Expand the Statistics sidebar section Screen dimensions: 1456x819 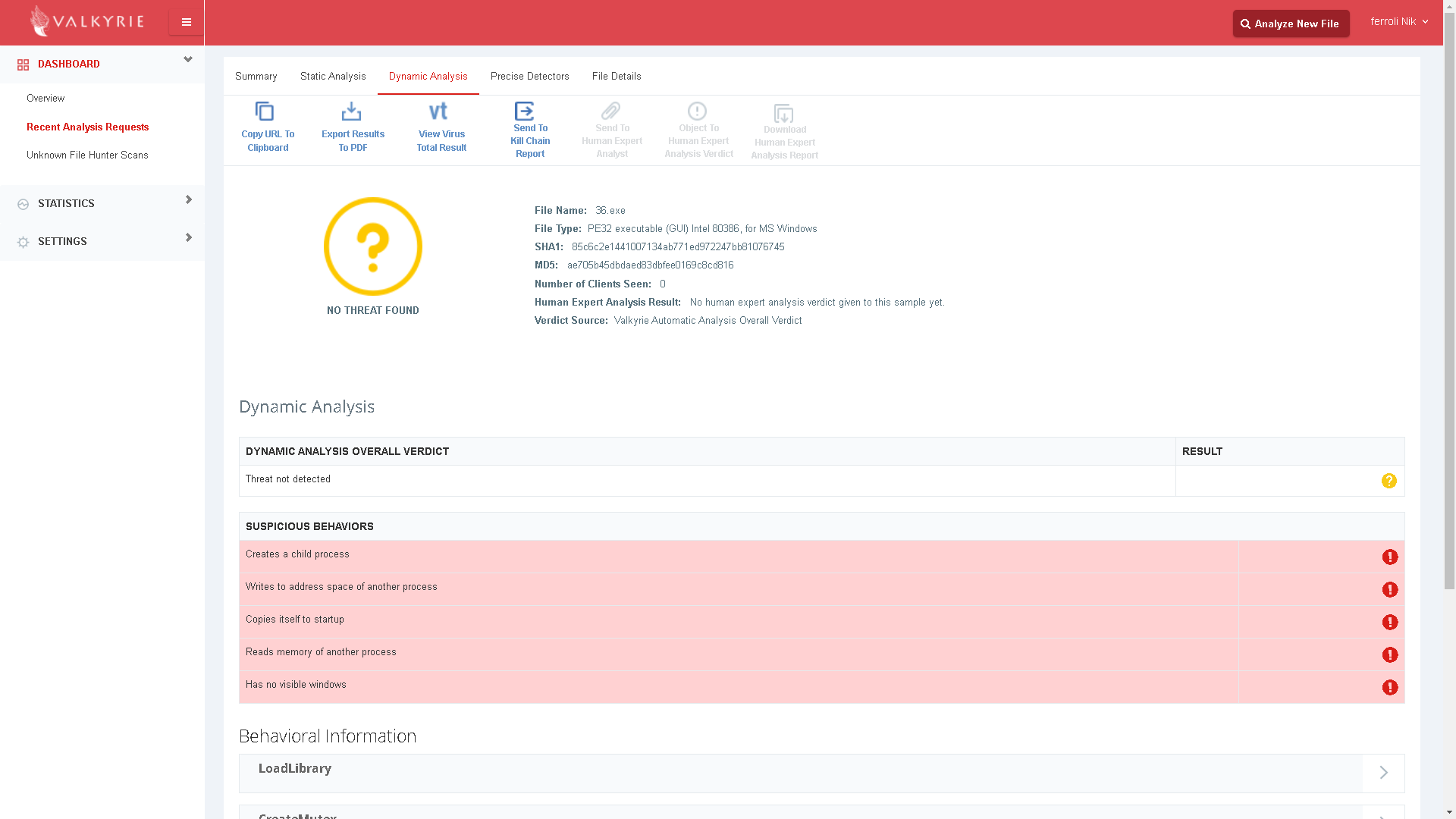pos(188,200)
